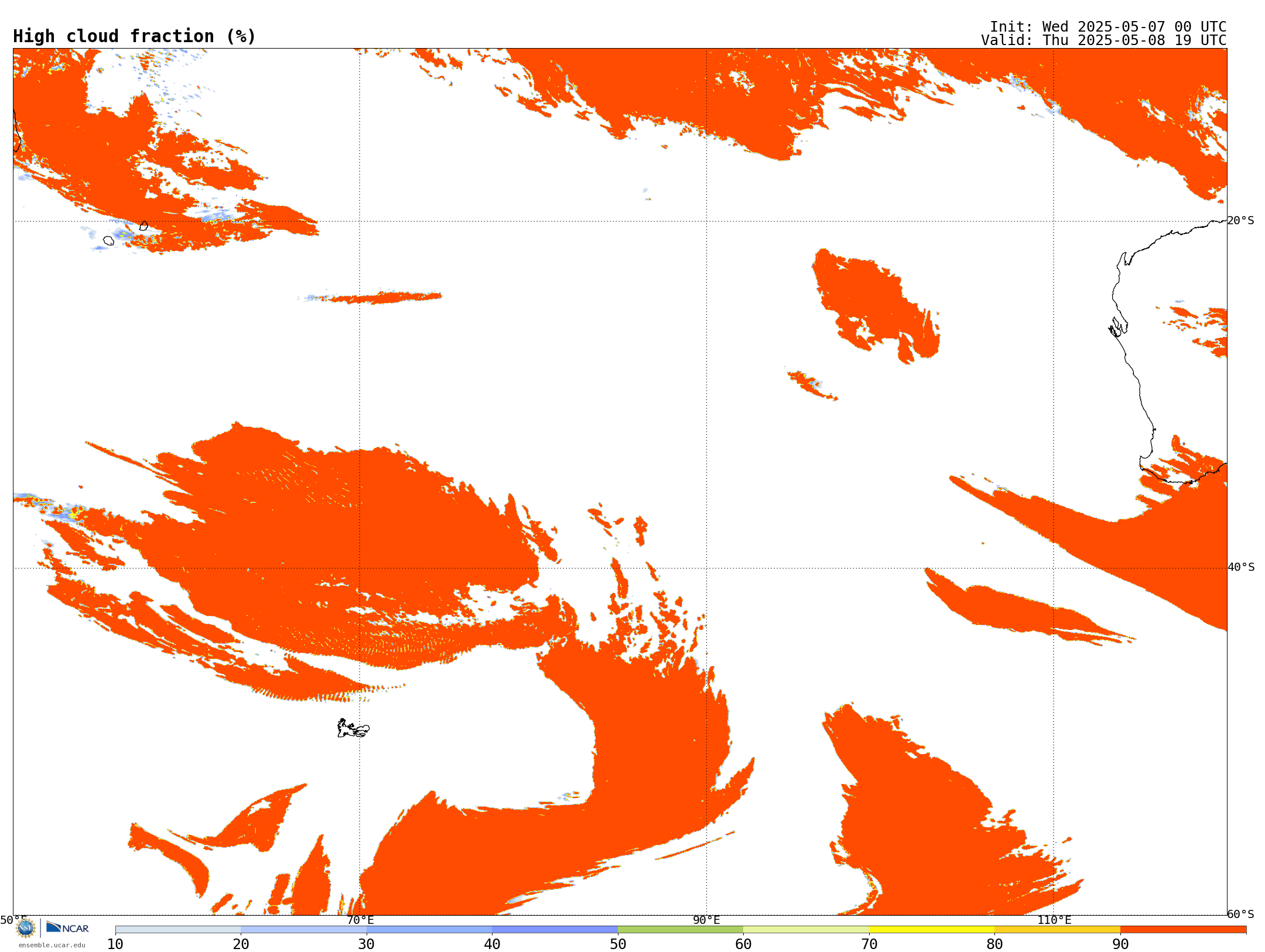This screenshot has width=1265, height=952.
Task: Click the 'Valid: Thu 2025-05-08 19 UTC' text
Action: (1104, 40)
